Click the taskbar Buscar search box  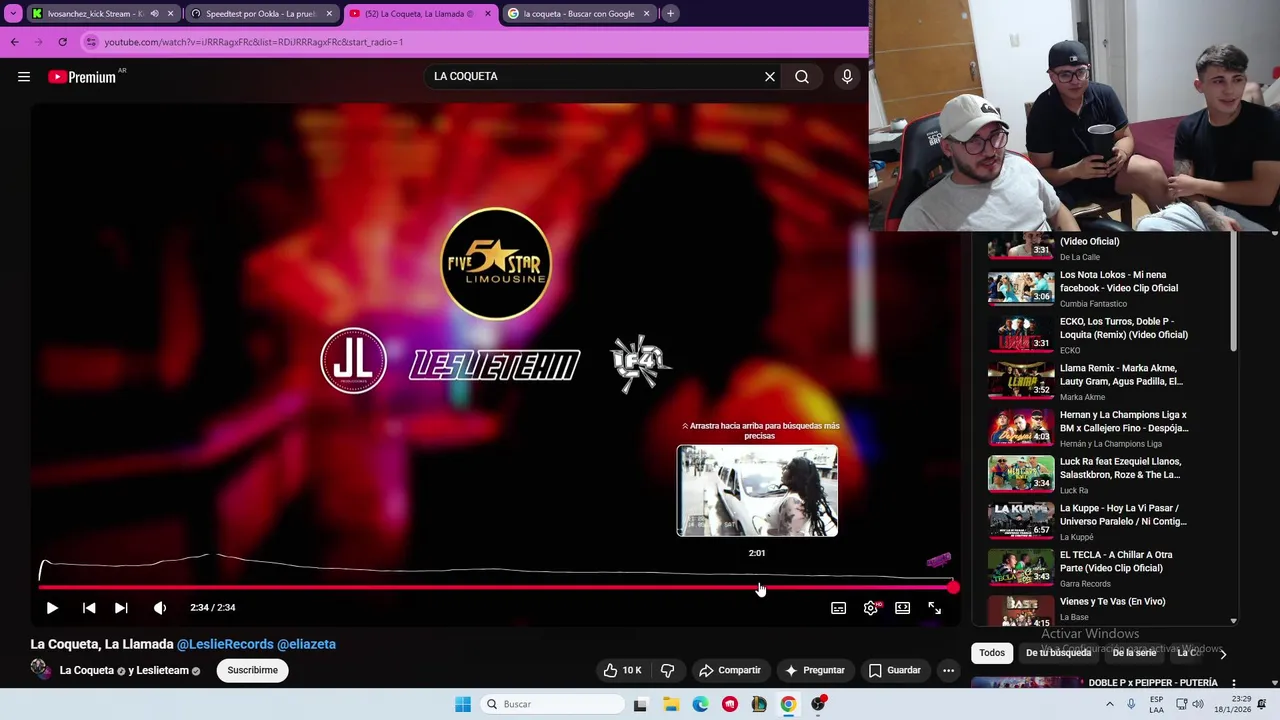coord(553,704)
